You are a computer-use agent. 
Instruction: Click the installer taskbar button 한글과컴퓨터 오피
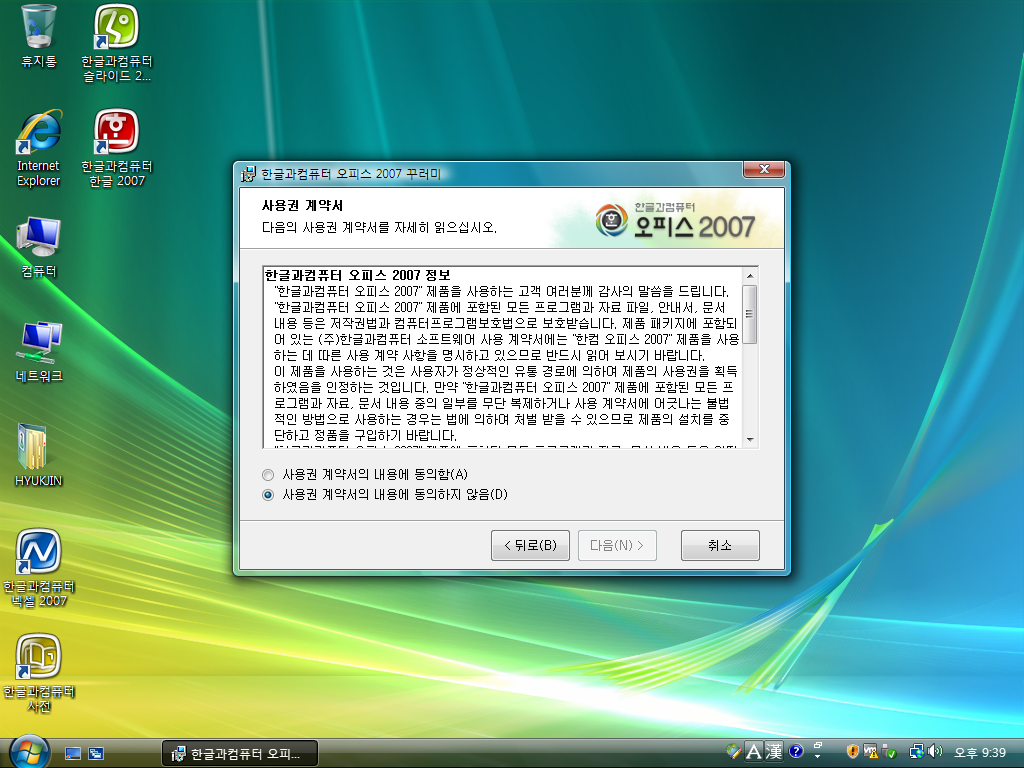point(240,754)
